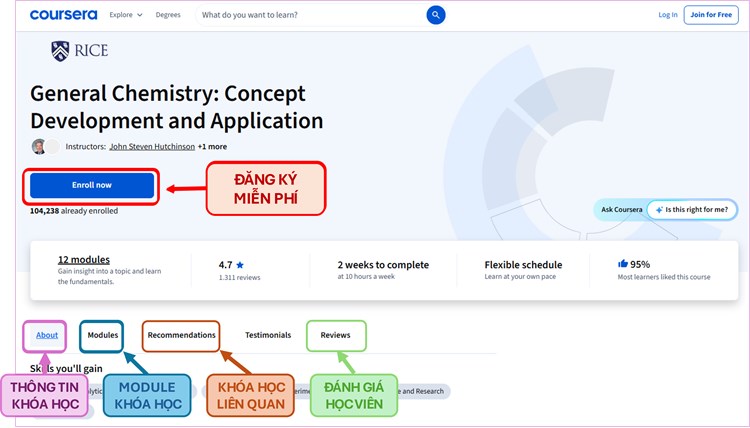The width and height of the screenshot is (750, 428).
Task: Click the instructor profile photo
Action: pos(39,146)
